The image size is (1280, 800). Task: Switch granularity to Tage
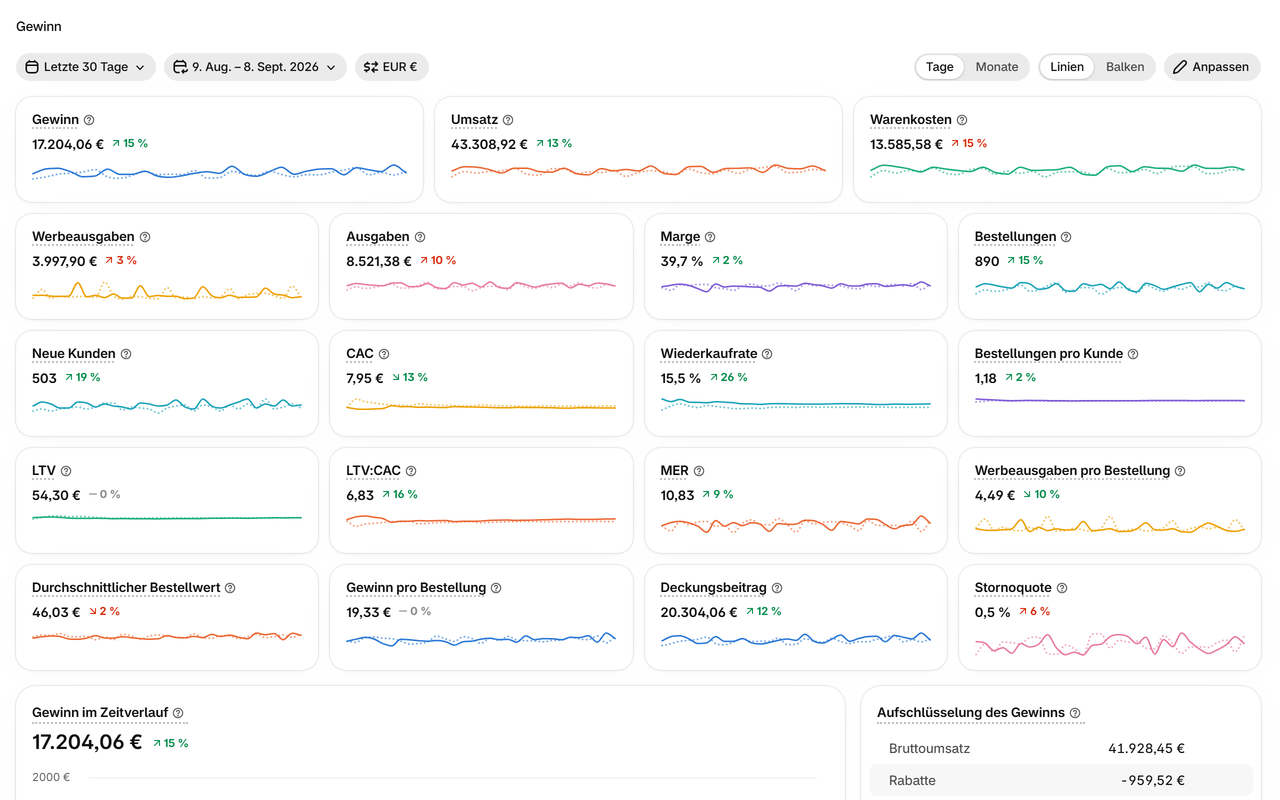pyautogui.click(x=940, y=67)
